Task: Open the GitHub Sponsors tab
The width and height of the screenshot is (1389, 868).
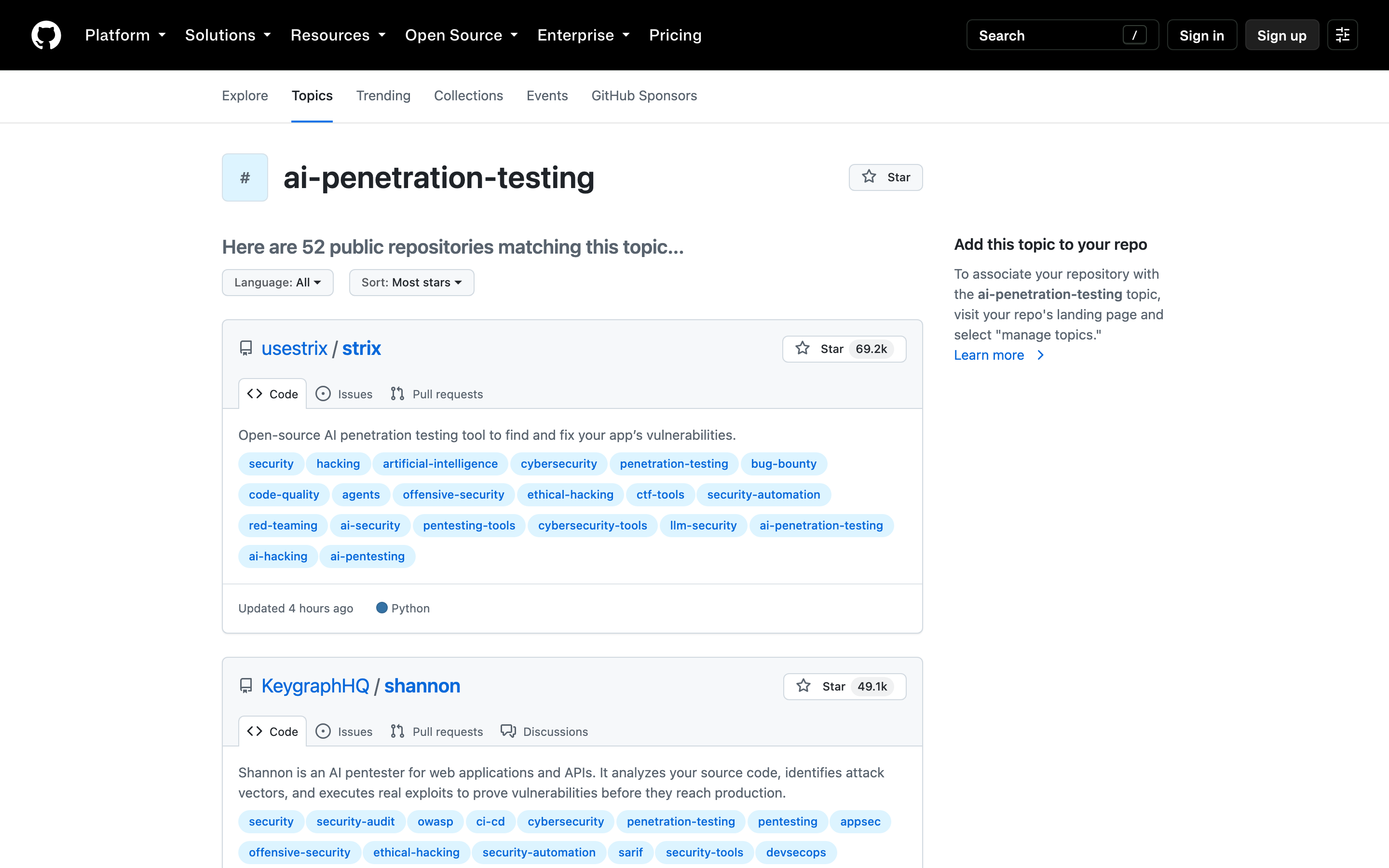Action: (644, 96)
